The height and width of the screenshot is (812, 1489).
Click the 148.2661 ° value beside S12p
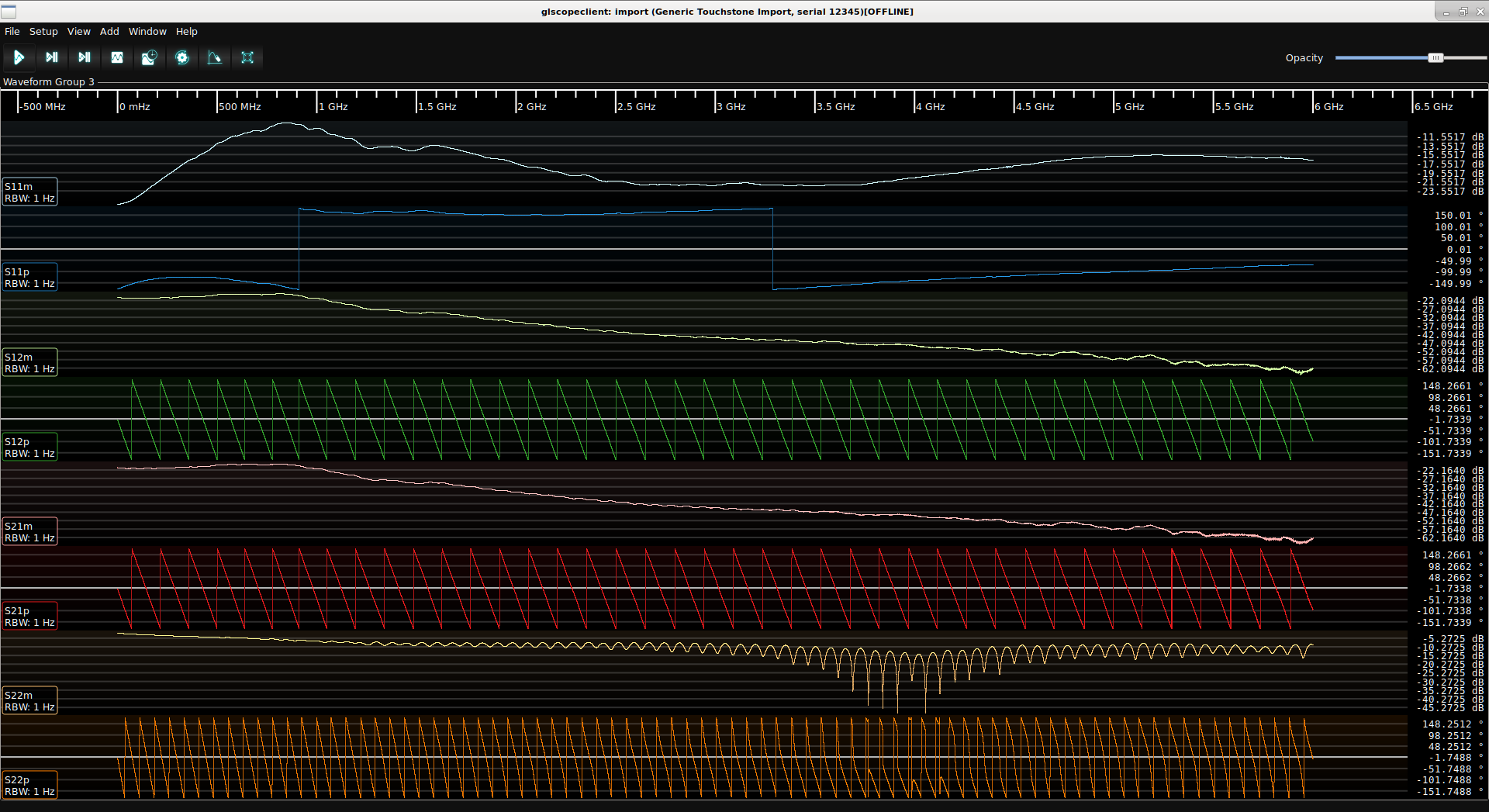pos(1453,386)
